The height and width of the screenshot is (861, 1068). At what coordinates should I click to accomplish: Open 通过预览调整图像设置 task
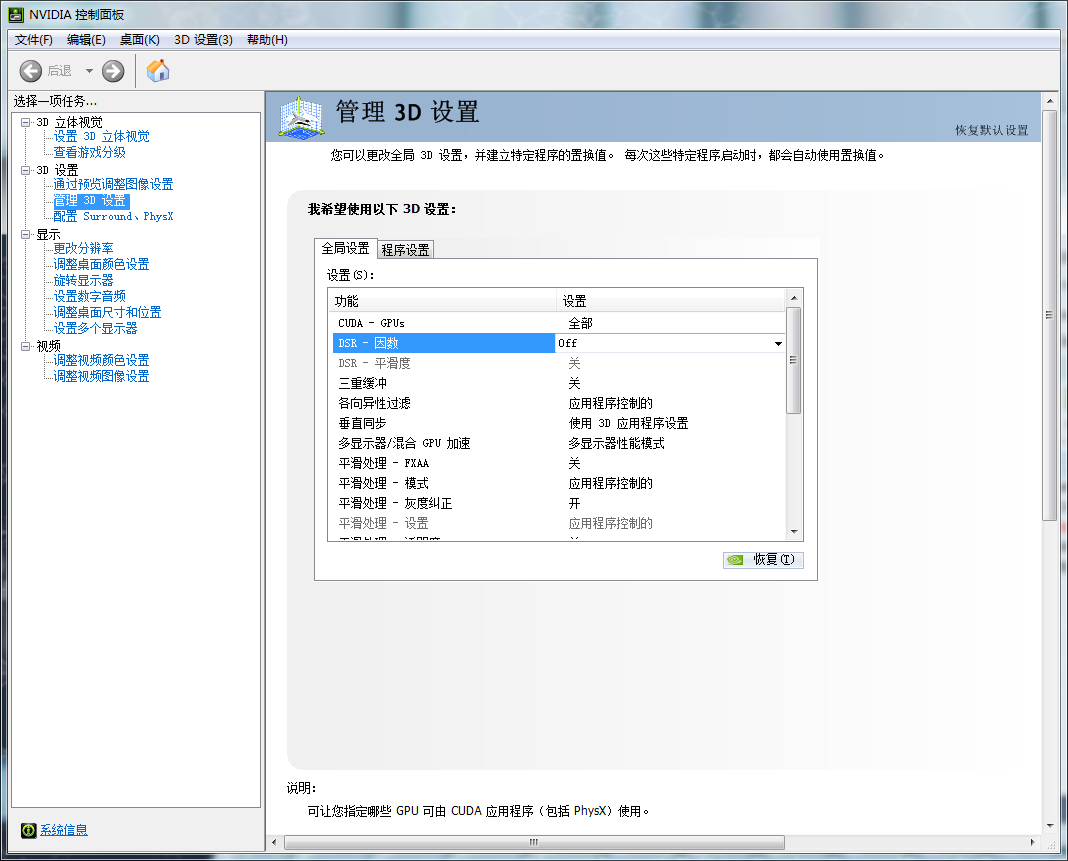(x=114, y=184)
